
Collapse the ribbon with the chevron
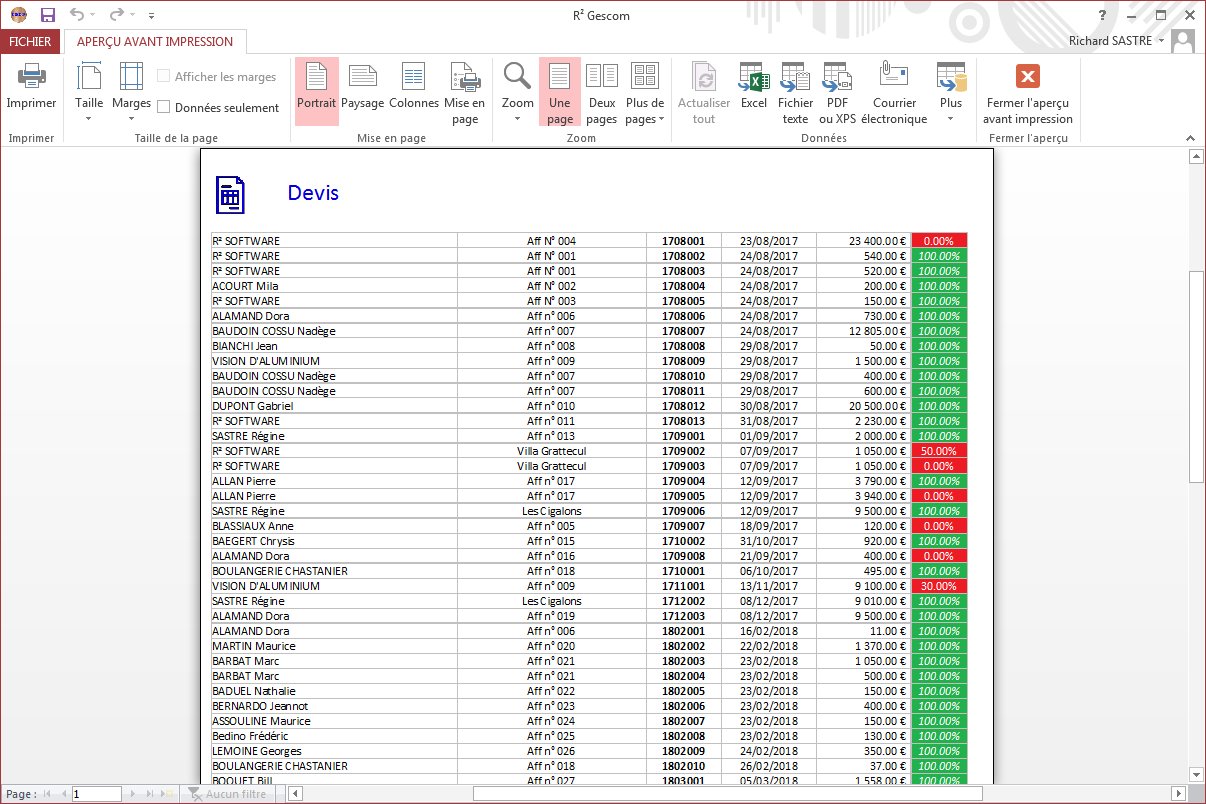pyautogui.click(x=1190, y=138)
